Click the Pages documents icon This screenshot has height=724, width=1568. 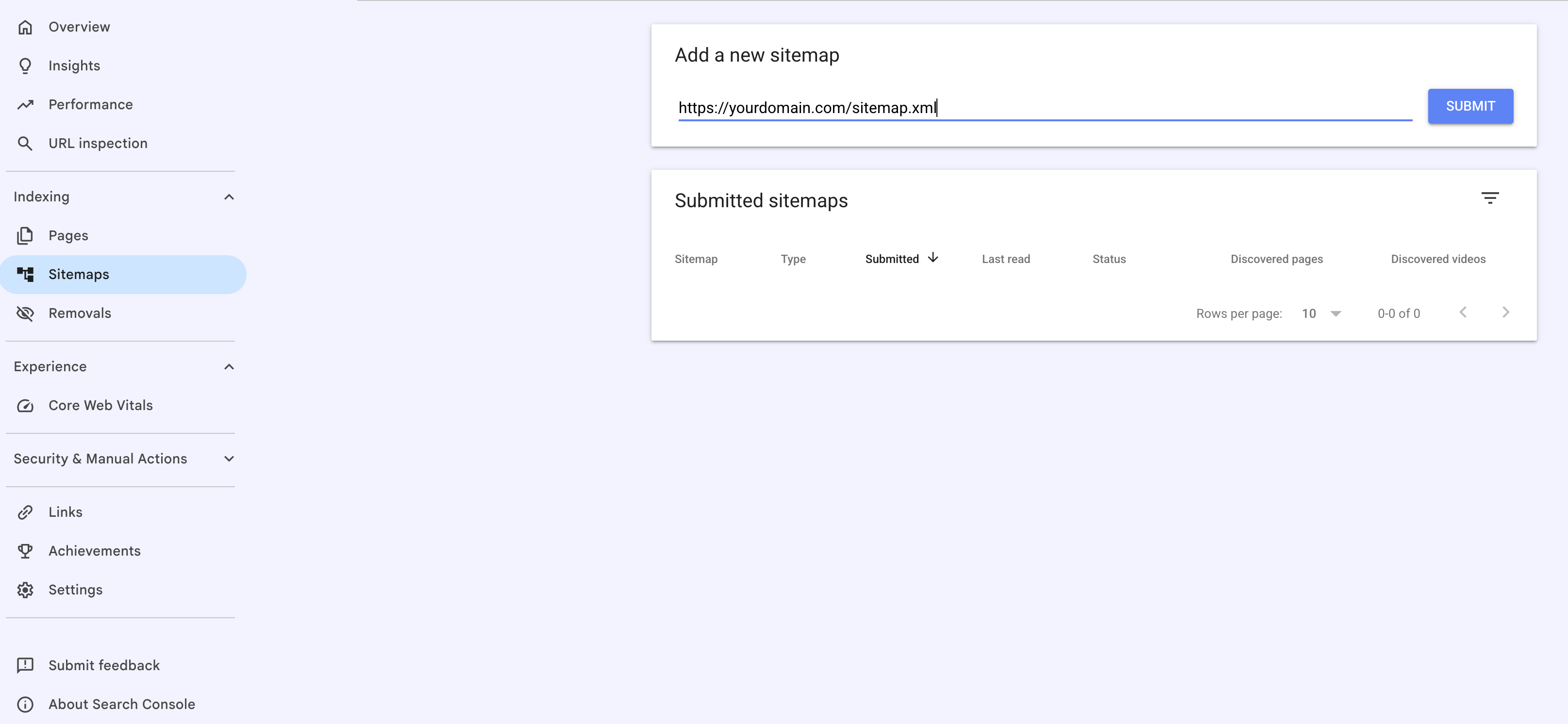(25, 235)
